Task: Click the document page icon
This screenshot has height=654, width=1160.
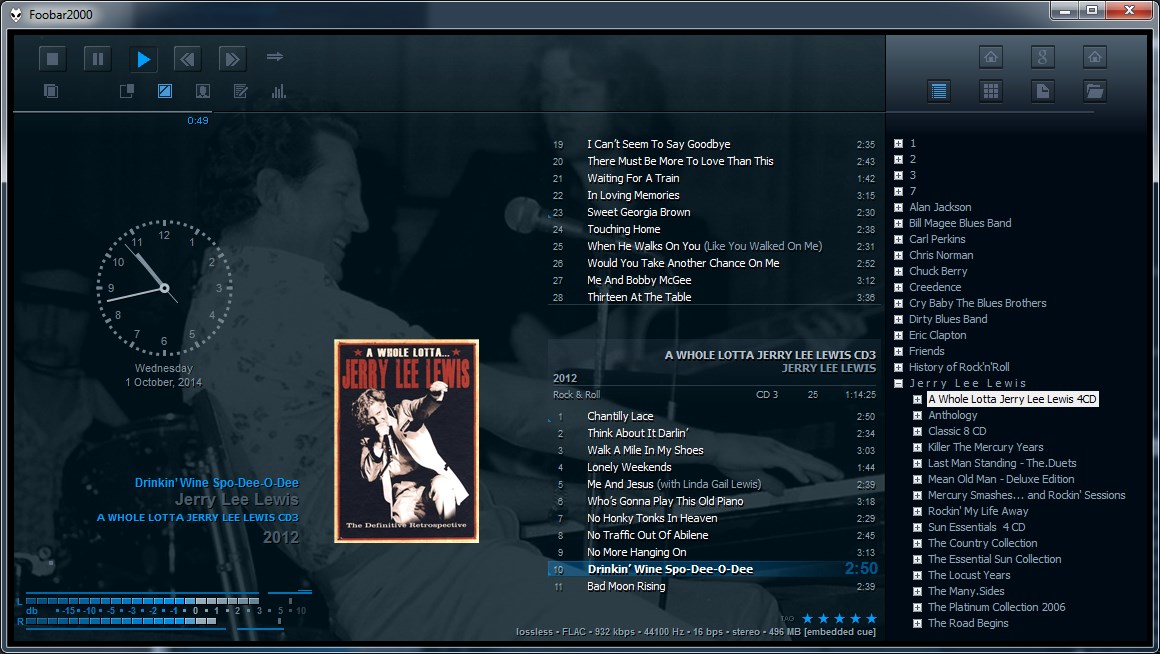Action: pyautogui.click(x=1042, y=91)
